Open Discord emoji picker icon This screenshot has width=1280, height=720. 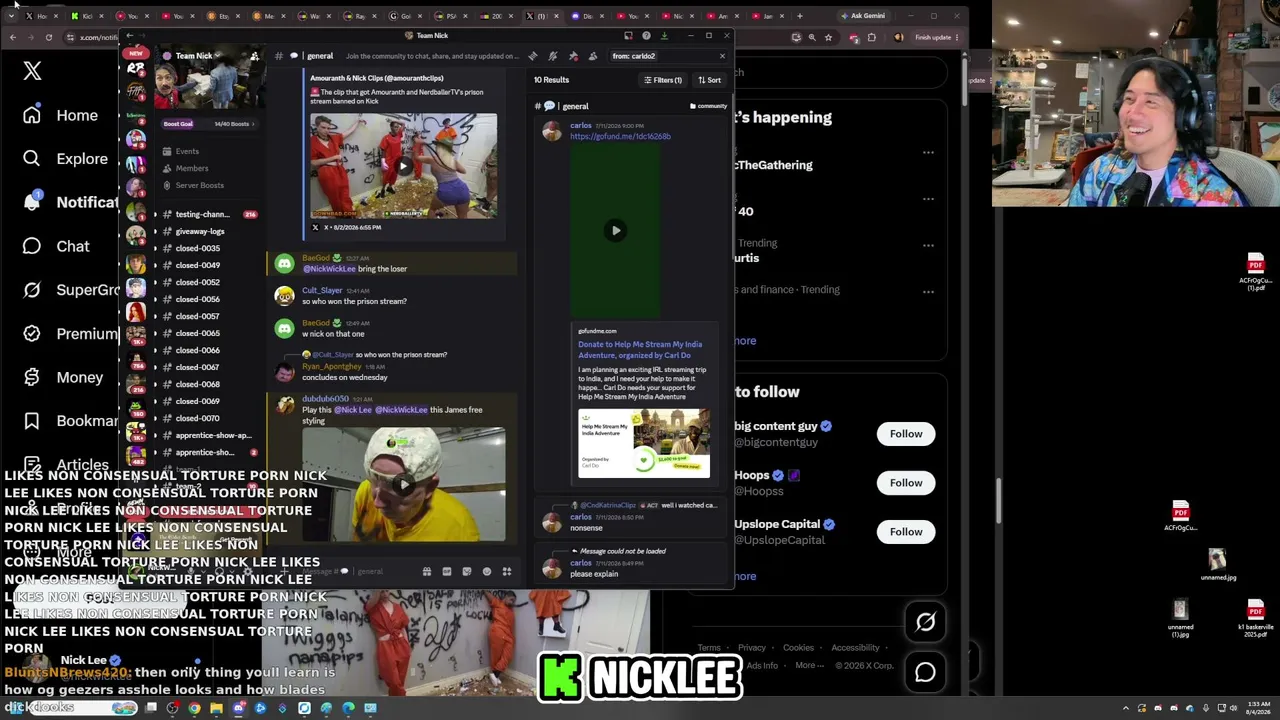click(x=487, y=571)
